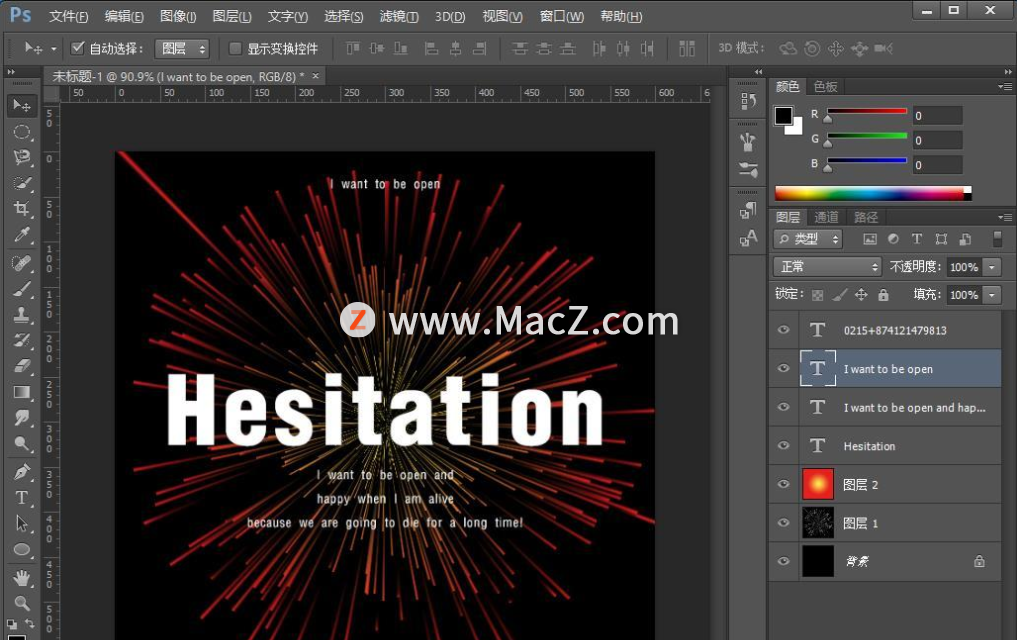Lock layer position with move icon
The image size is (1017, 640).
861,295
